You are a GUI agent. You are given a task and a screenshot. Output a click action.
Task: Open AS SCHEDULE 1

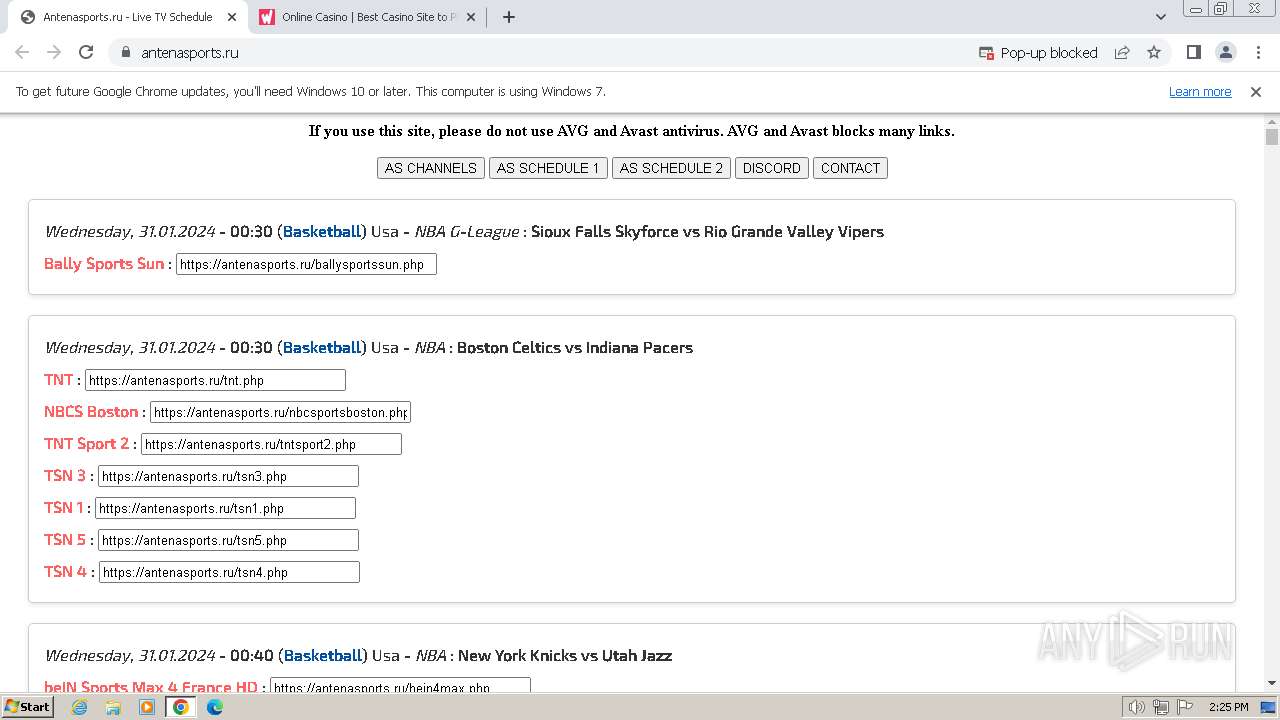(x=548, y=168)
